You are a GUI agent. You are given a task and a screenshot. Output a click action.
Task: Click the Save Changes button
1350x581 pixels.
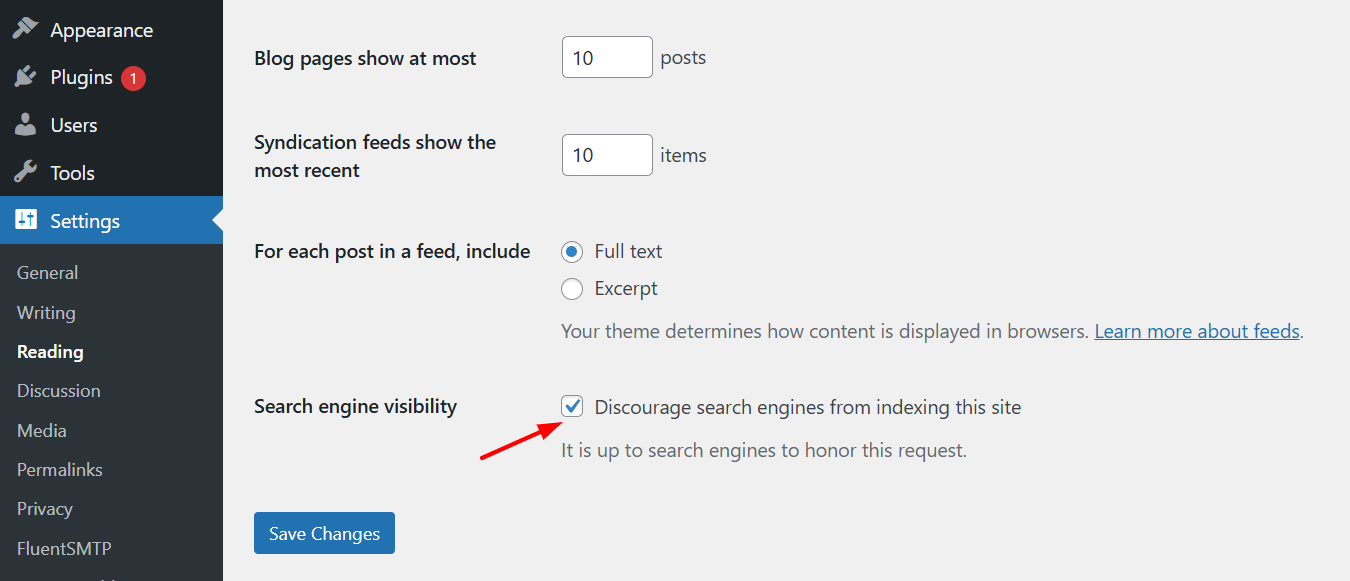coord(324,533)
